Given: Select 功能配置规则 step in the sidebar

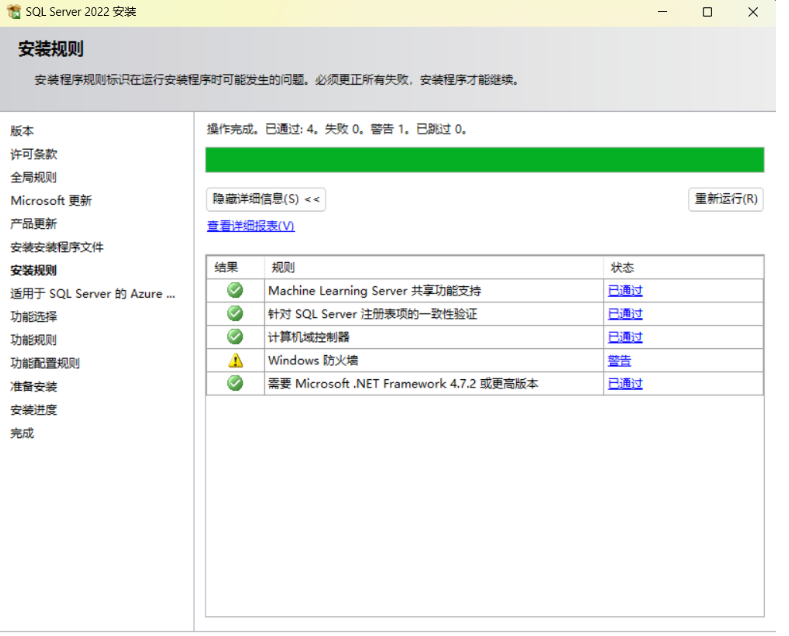Looking at the screenshot, I should click(x=45, y=363).
